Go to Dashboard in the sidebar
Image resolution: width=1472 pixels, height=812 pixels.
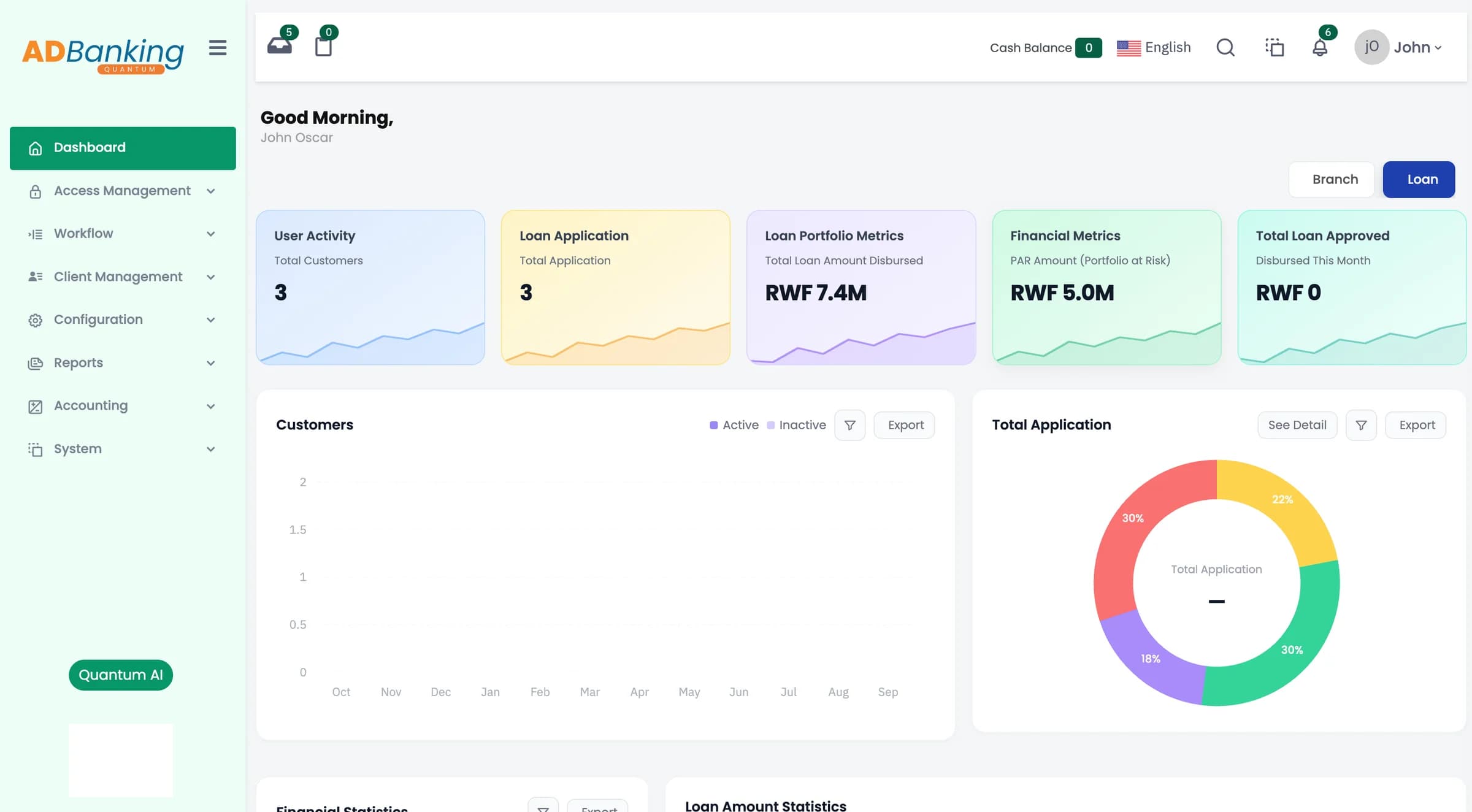[123, 148]
